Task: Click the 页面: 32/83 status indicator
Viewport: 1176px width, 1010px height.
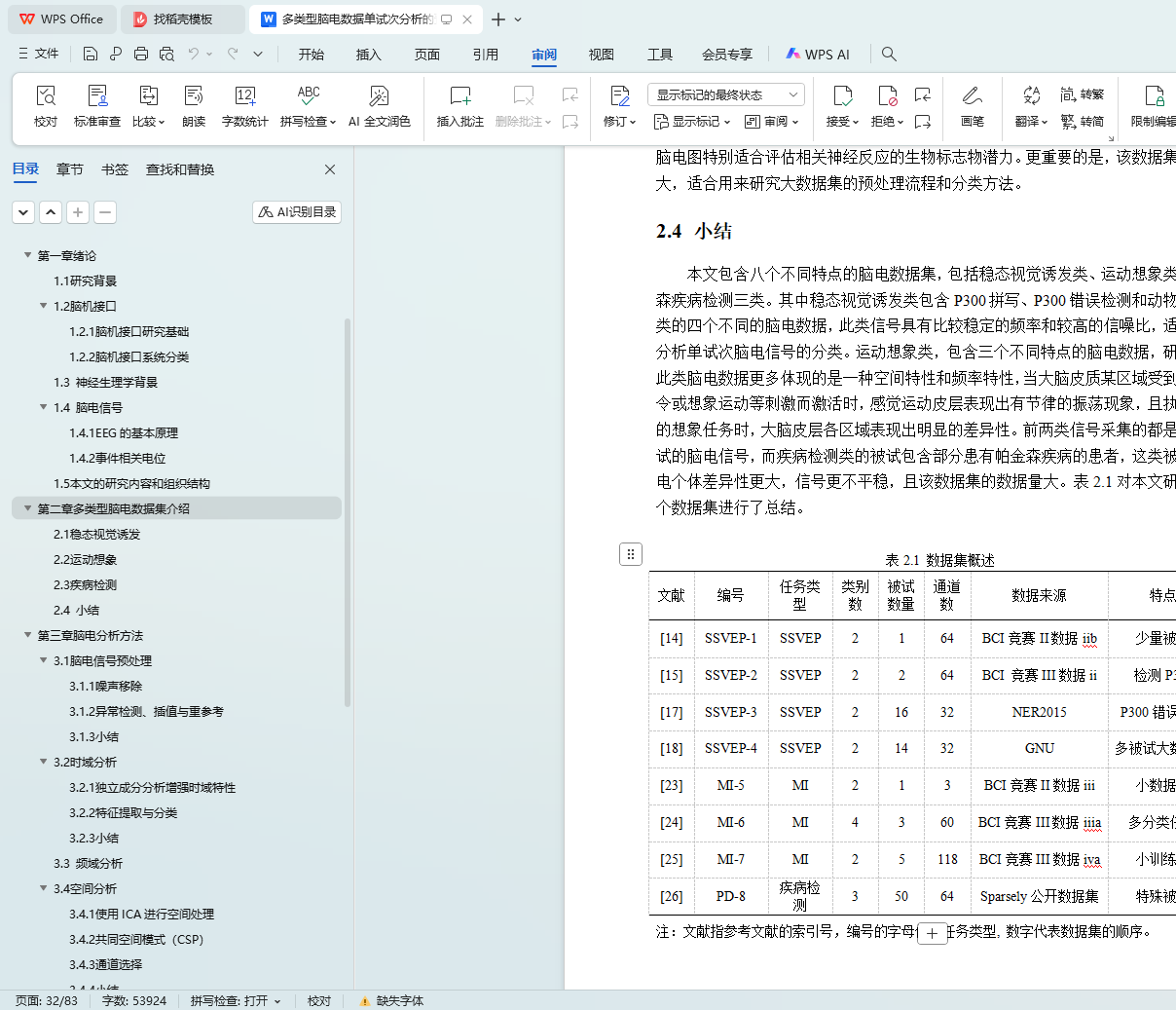Action: [46, 1000]
